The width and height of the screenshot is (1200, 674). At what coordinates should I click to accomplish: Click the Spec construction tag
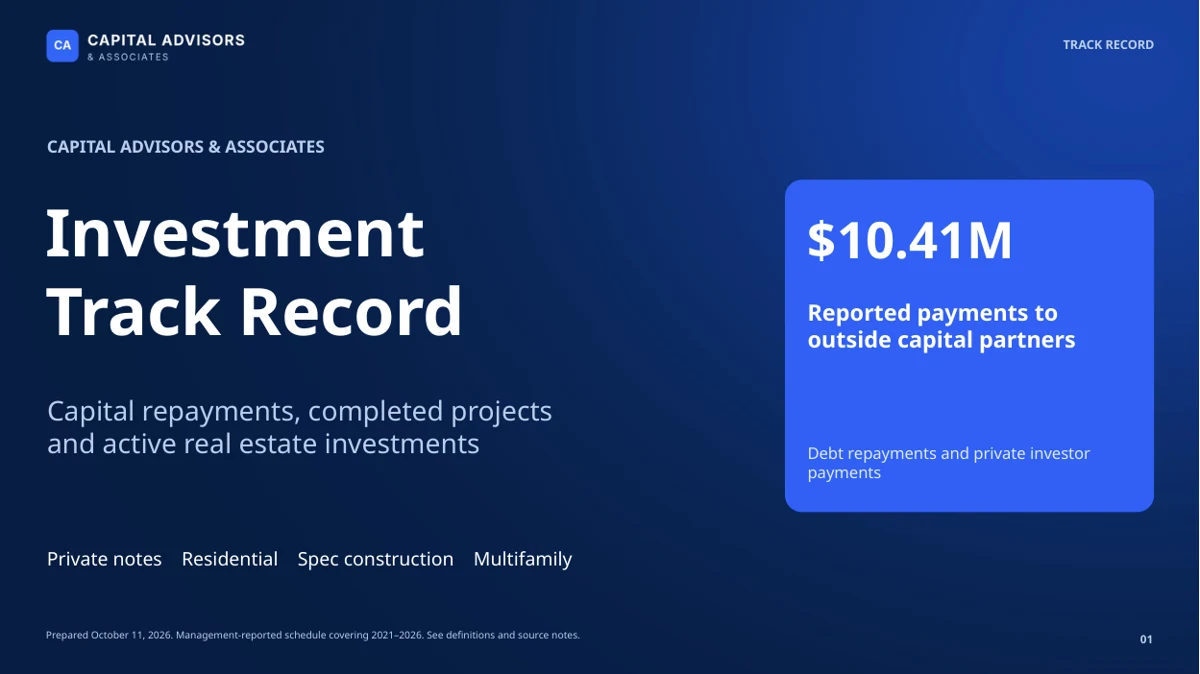(x=375, y=559)
